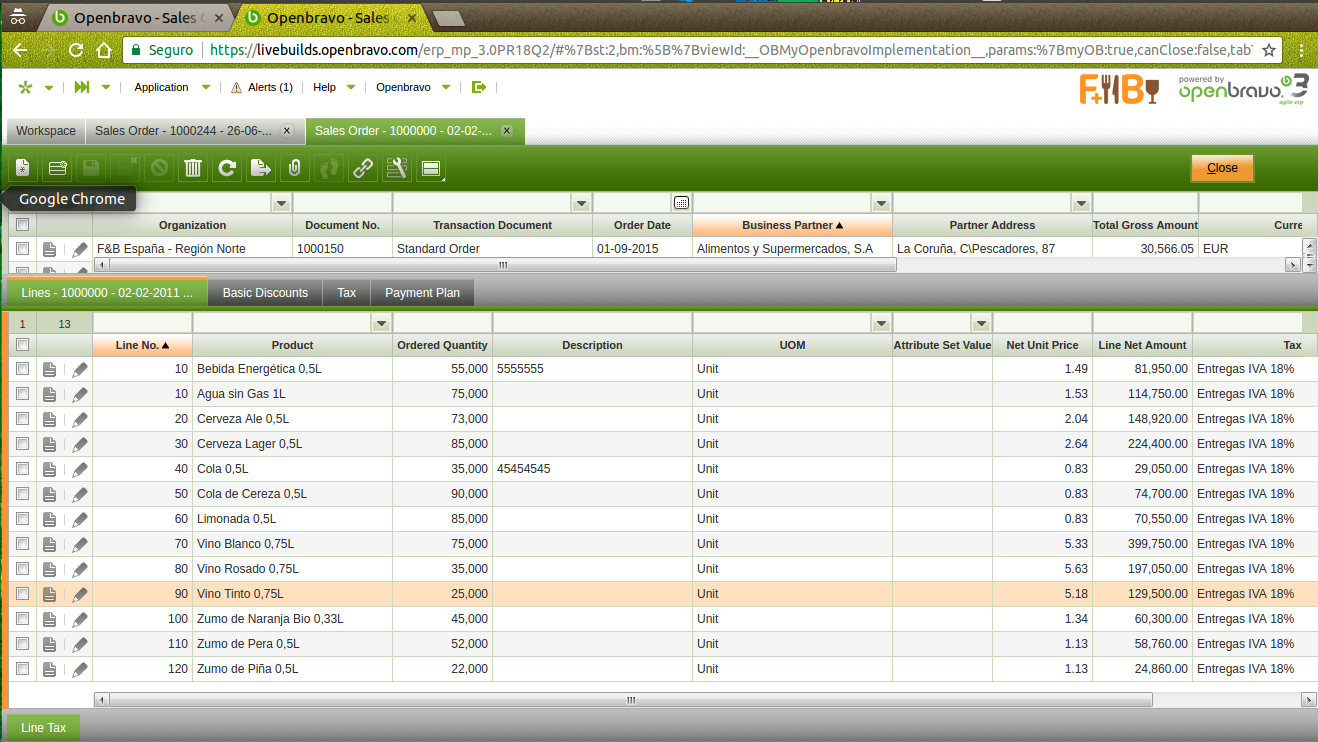Click the Export to spreadsheet toolbar icon

261,168
